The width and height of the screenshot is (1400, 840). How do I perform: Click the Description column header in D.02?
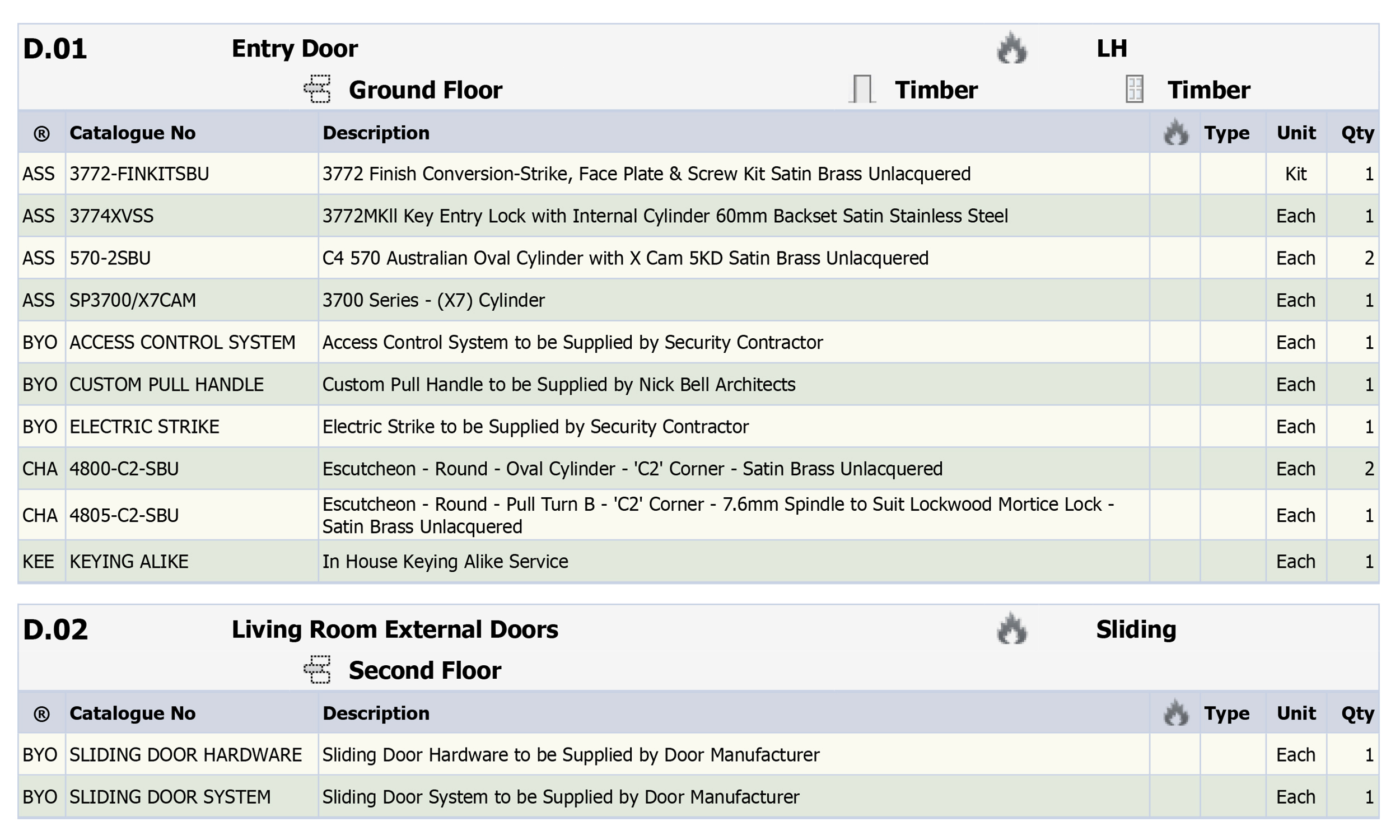[376, 713]
